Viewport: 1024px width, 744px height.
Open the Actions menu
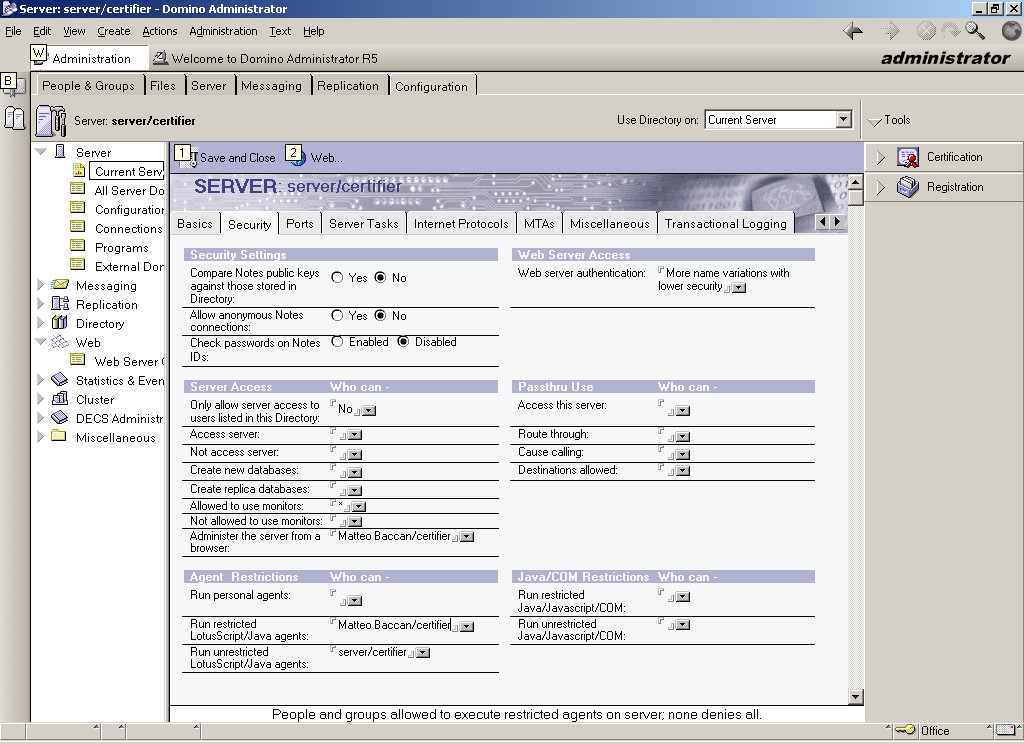coord(159,31)
